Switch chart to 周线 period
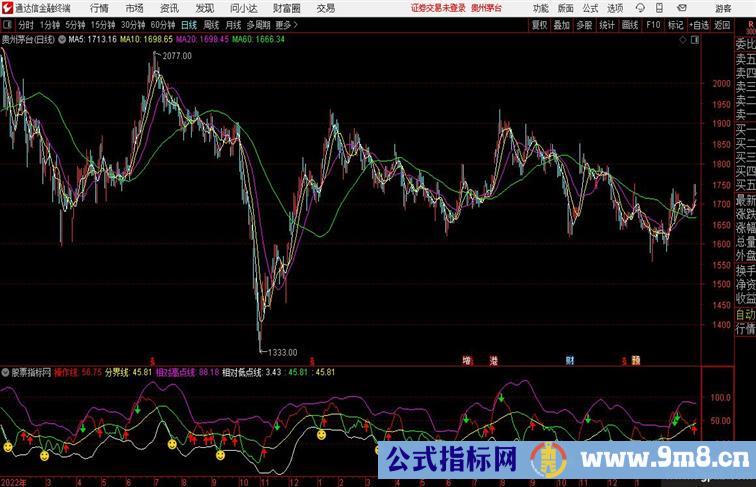The height and width of the screenshot is (487, 756). pos(211,25)
